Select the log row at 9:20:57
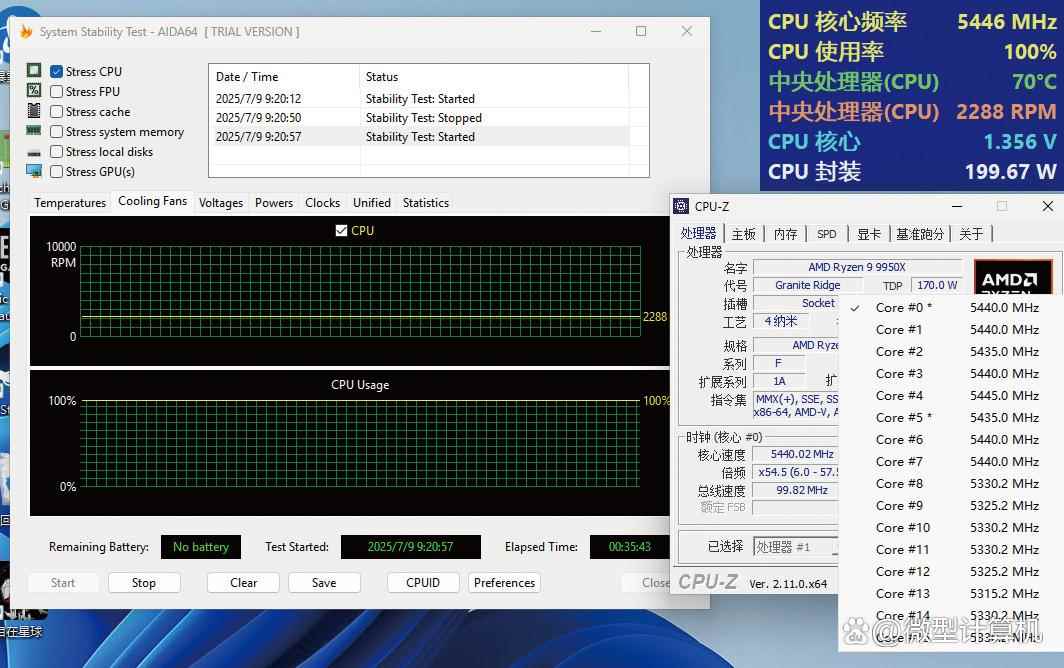Viewport: 1064px width, 668px height. tap(419, 137)
